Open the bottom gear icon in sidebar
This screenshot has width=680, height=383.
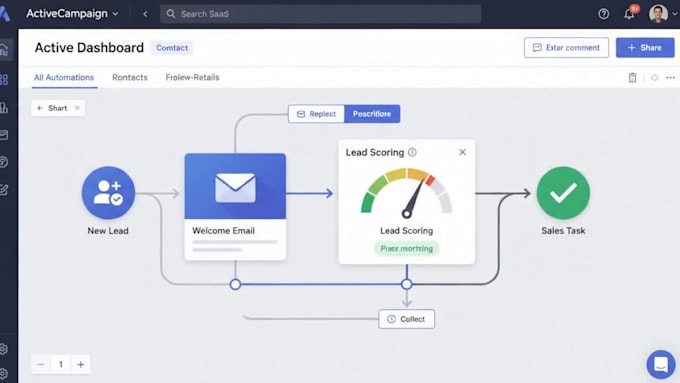tap(3, 373)
